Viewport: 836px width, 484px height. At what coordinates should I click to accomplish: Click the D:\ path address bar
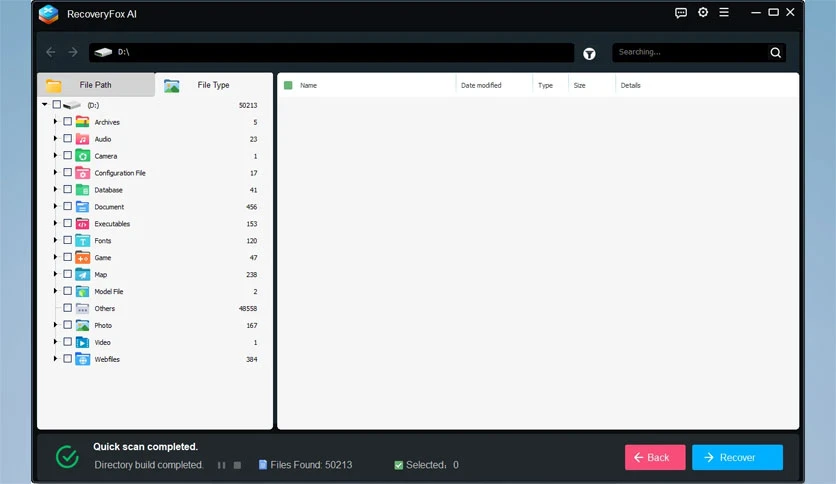(331, 52)
